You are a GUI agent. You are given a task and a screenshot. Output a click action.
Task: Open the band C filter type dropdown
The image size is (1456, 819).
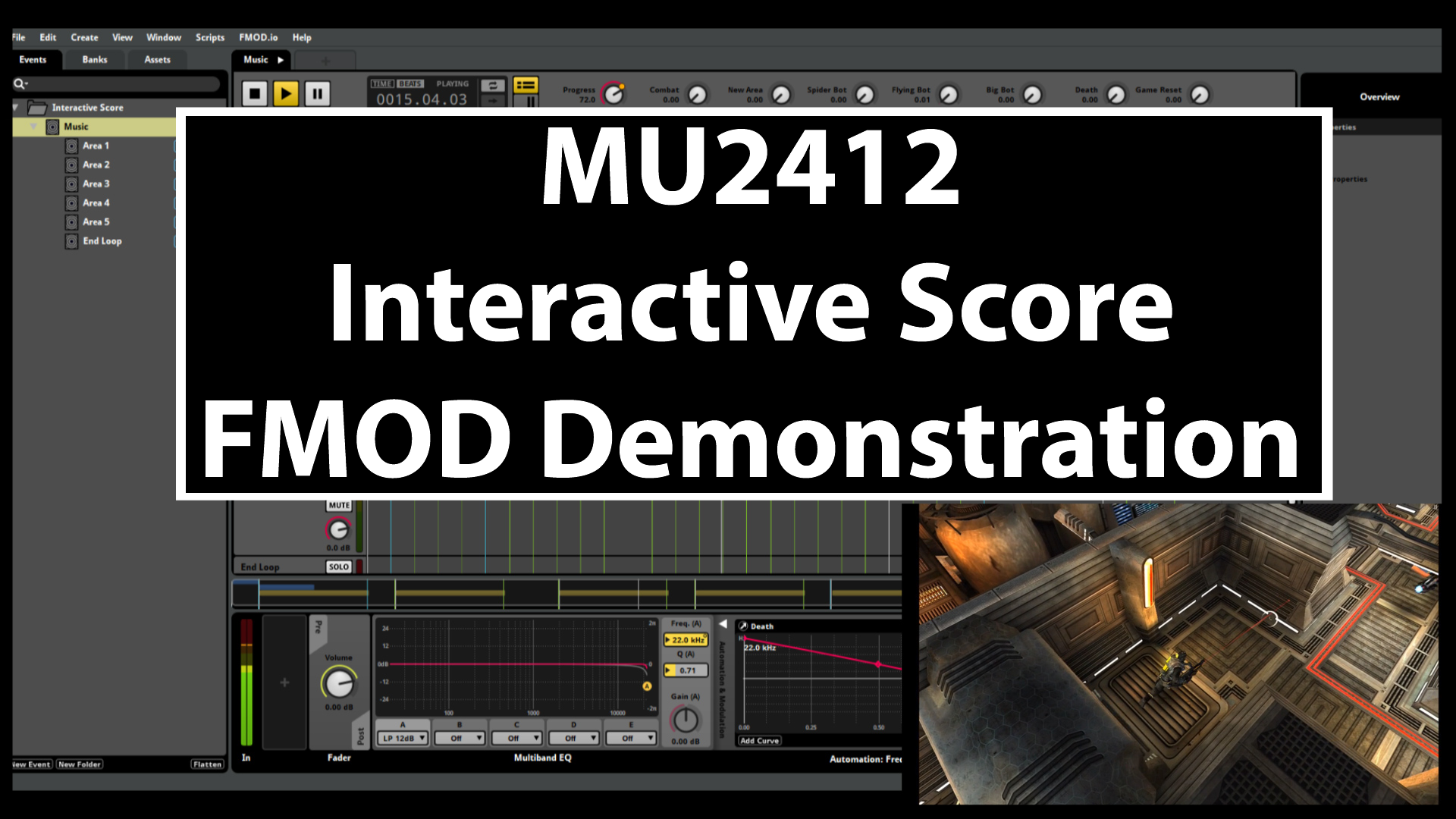point(517,738)
